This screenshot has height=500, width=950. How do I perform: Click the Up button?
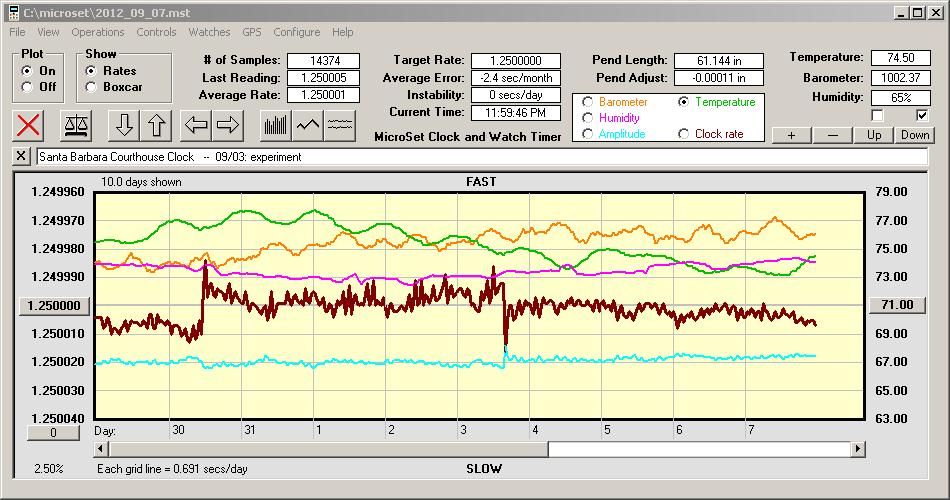(x=874, y=135)
